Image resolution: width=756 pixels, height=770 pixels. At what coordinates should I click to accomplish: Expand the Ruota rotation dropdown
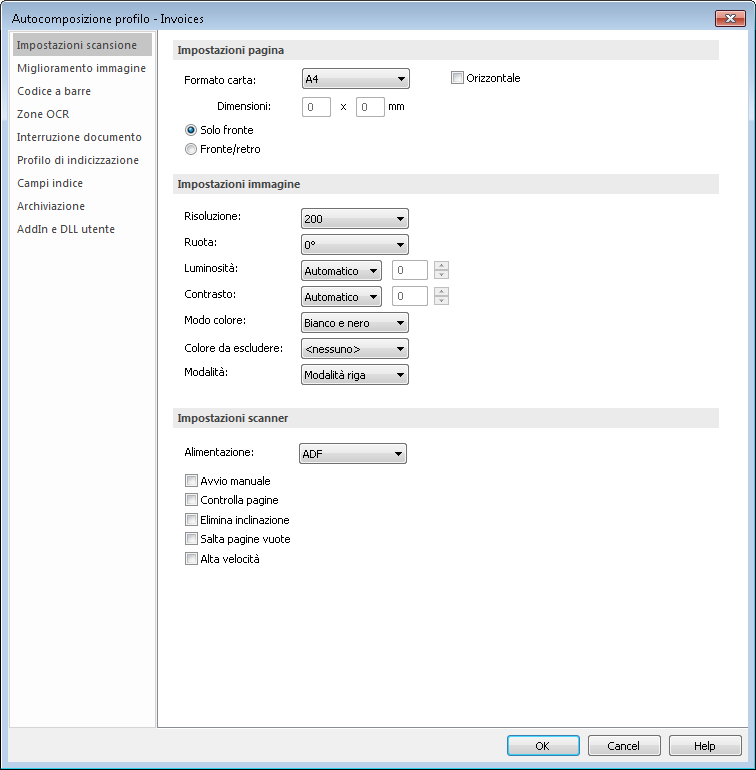coord(355,245)
